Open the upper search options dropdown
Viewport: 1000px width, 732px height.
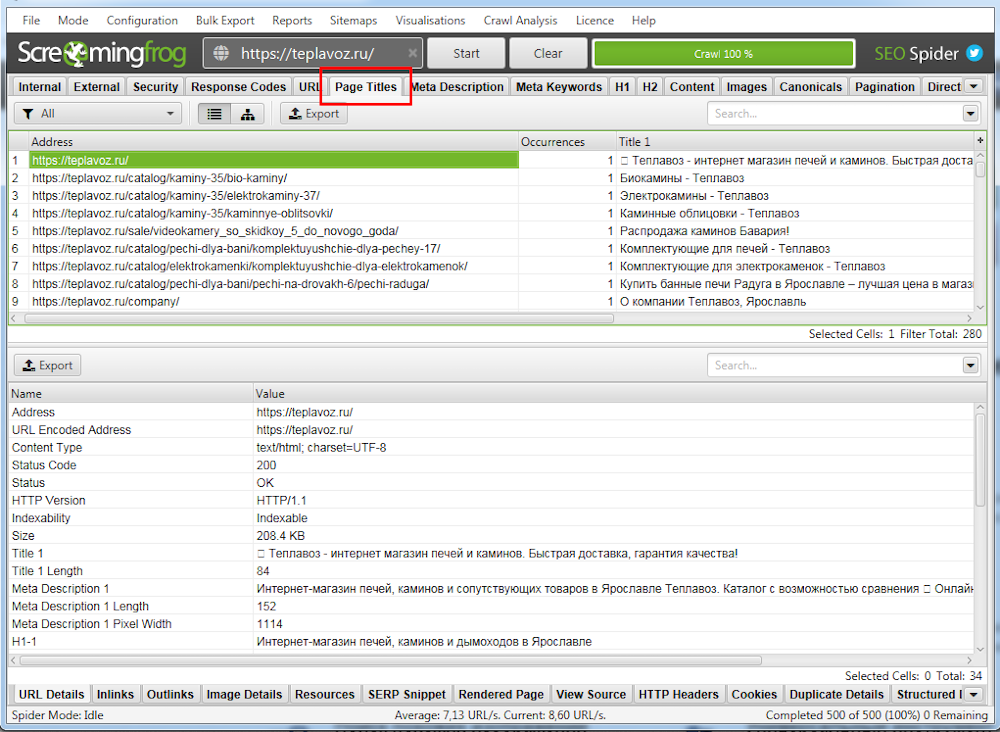[x=970, y=114]
